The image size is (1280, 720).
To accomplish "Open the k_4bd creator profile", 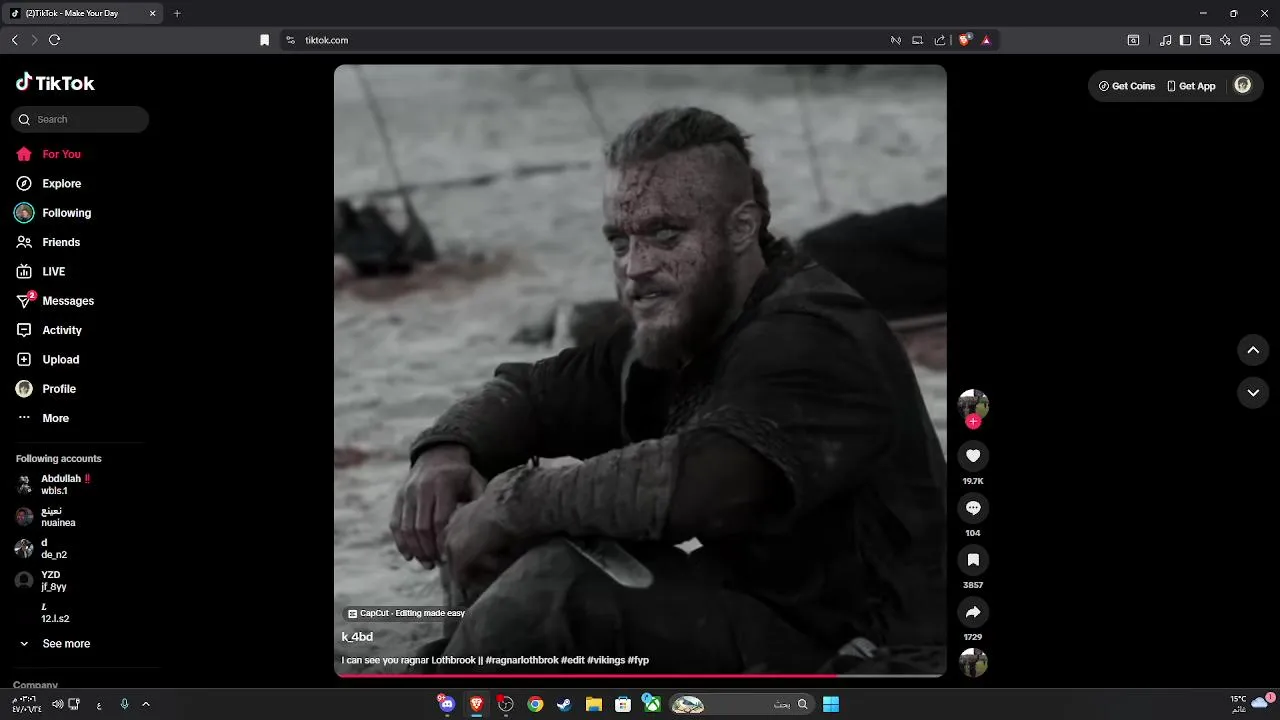I will (357, 637).
